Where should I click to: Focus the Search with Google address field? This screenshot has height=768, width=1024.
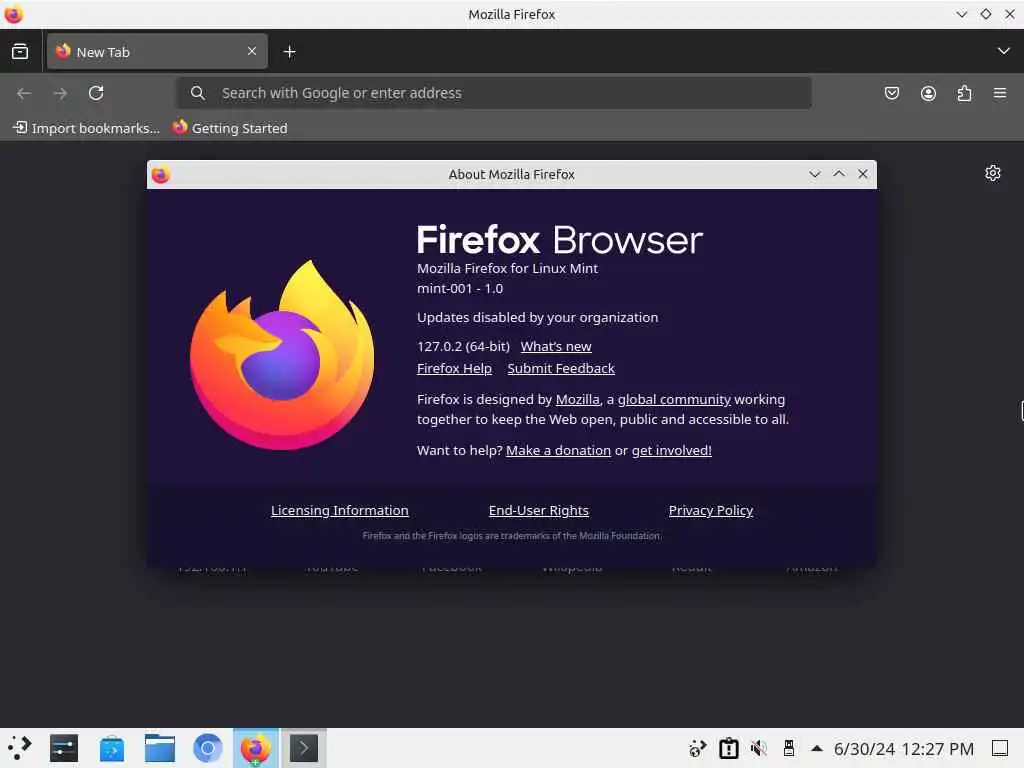pyautogui.click(x=494, y=93)
